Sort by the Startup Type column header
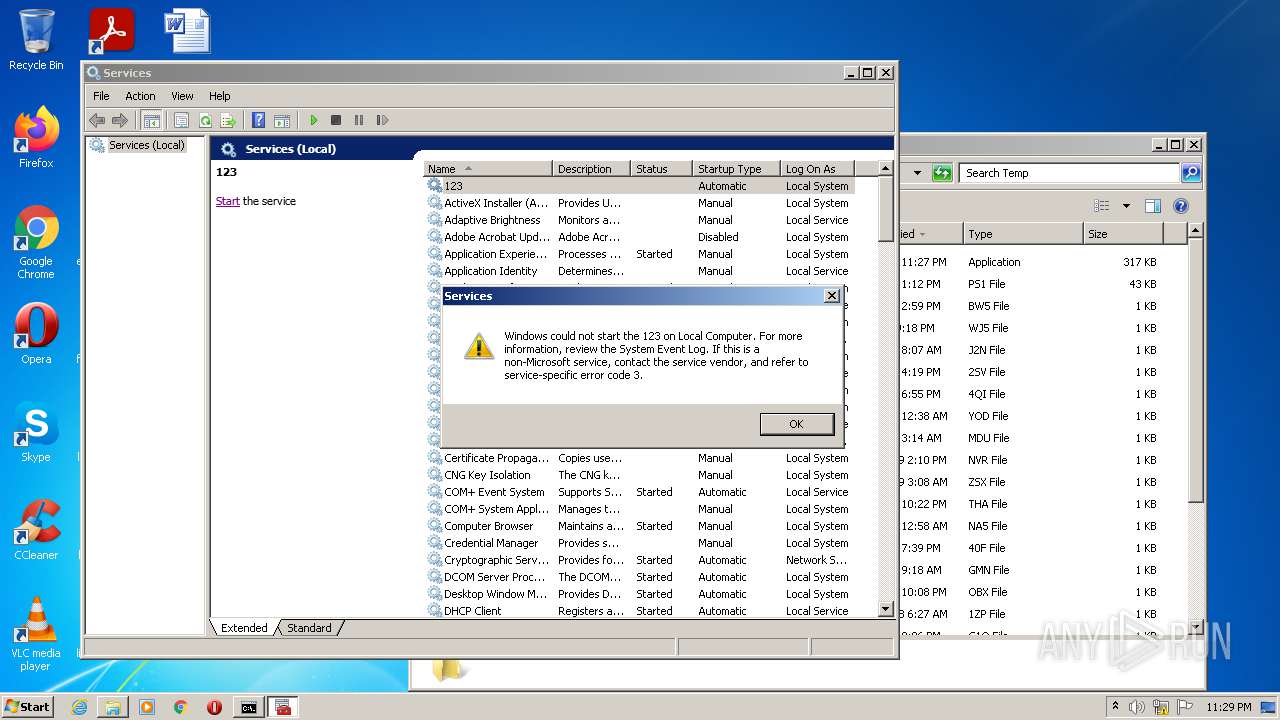Viewport: 1280px width, 720px height. pos(736,168)
